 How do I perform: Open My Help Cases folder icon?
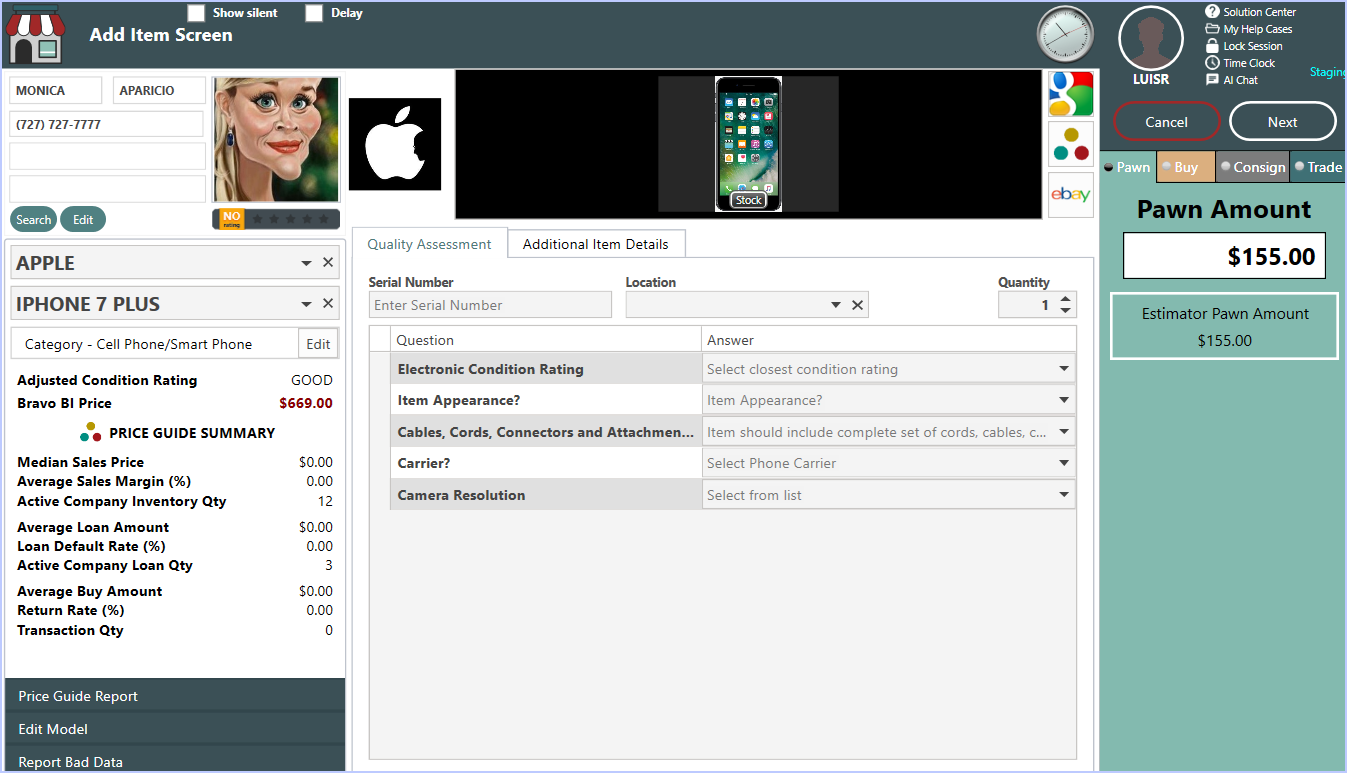1212,29
